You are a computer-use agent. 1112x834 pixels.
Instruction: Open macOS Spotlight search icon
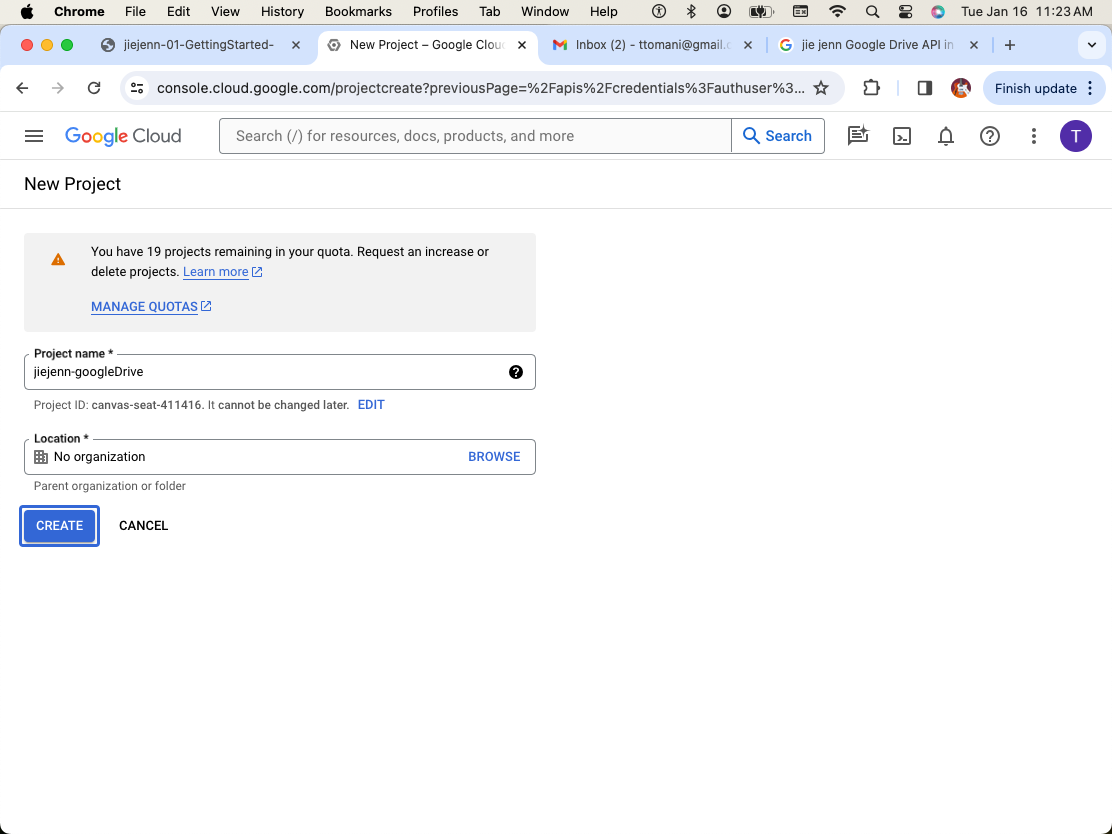(873, 11)
